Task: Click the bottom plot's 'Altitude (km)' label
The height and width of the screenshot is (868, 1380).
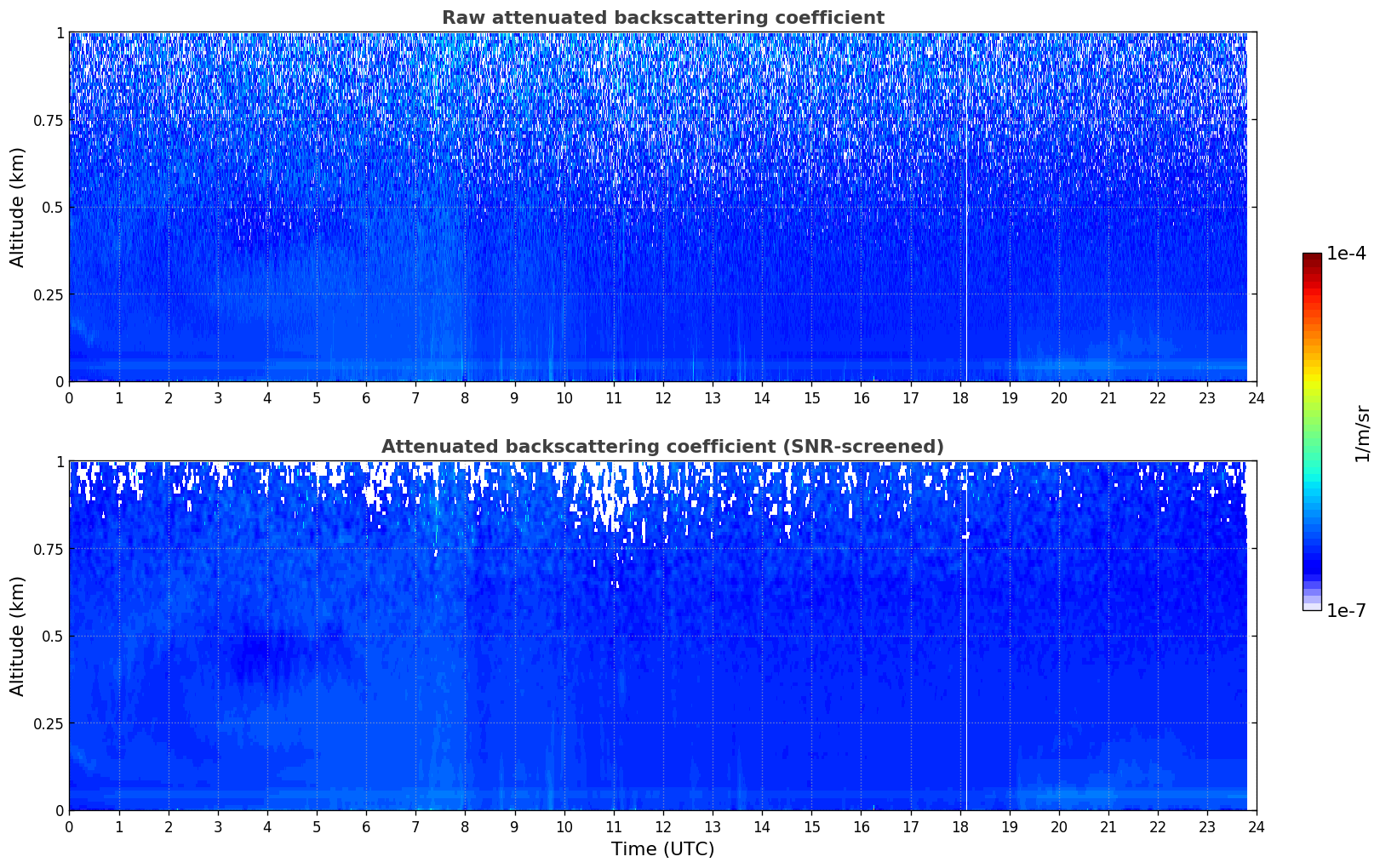Action: [18, 636]
